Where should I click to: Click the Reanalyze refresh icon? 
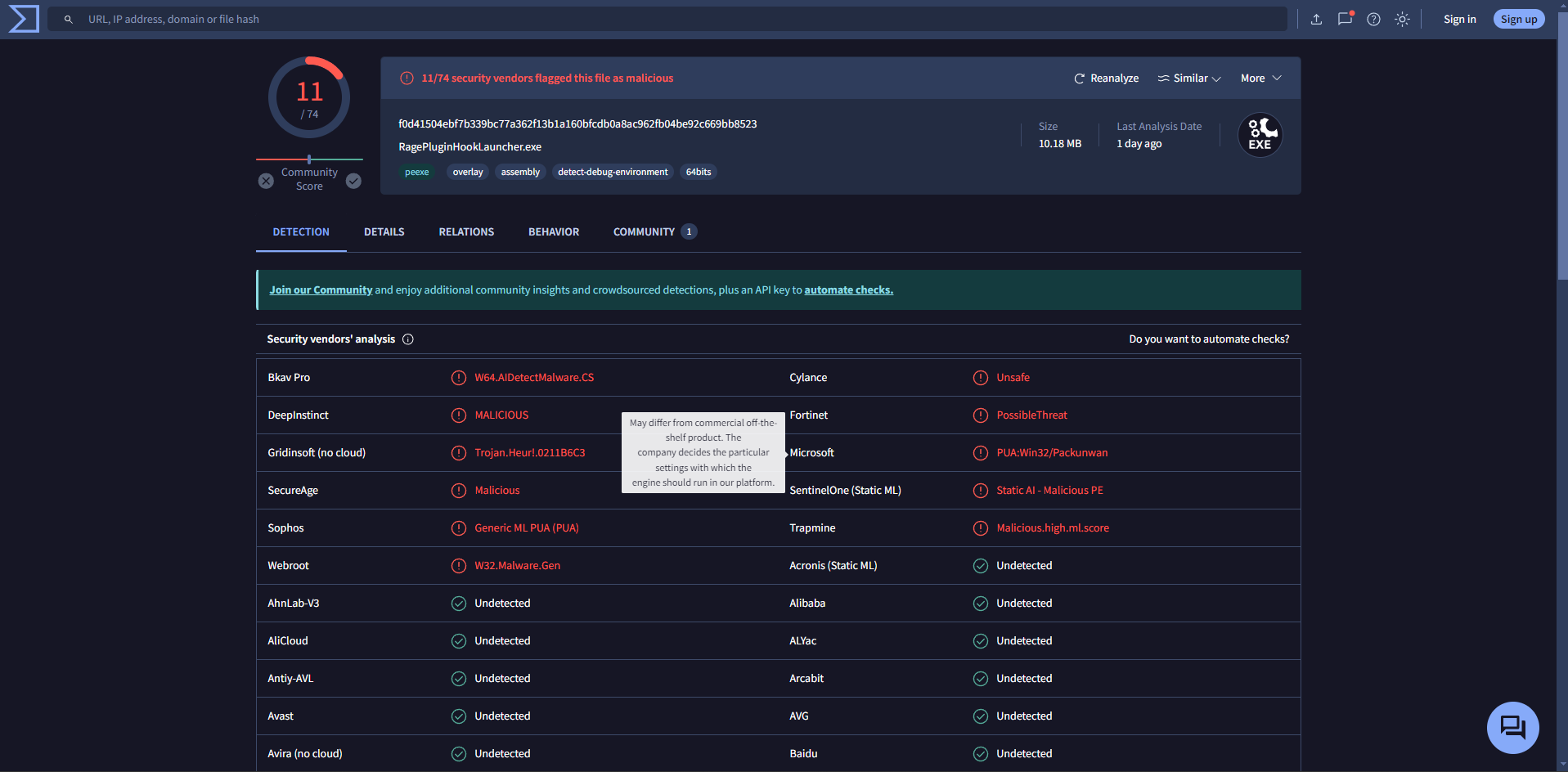pos(1080,79)
